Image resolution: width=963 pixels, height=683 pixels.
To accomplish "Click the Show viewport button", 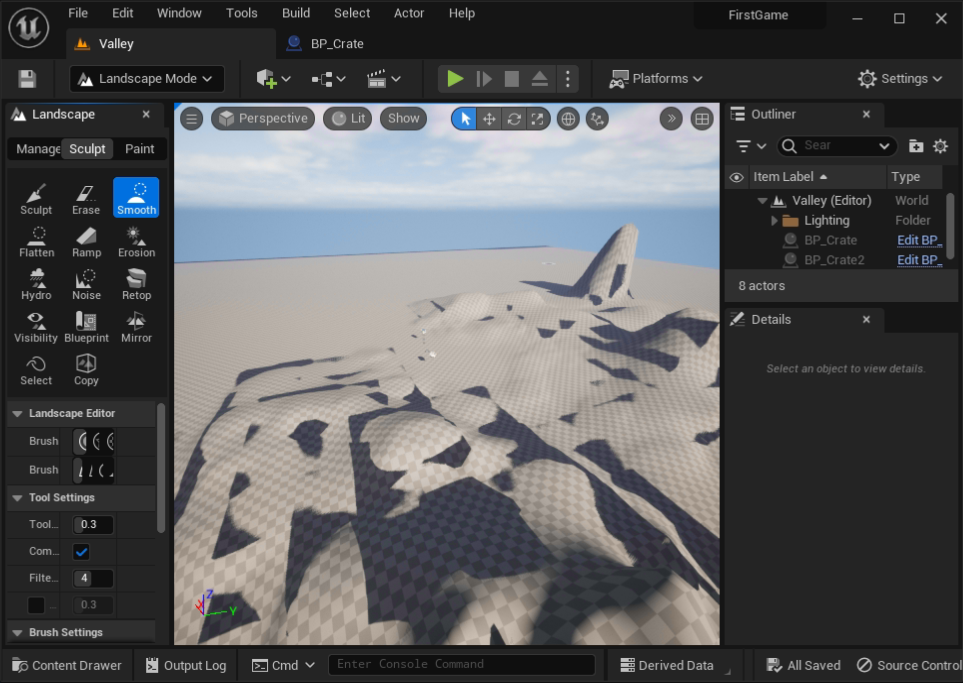I will pos(404,119).
